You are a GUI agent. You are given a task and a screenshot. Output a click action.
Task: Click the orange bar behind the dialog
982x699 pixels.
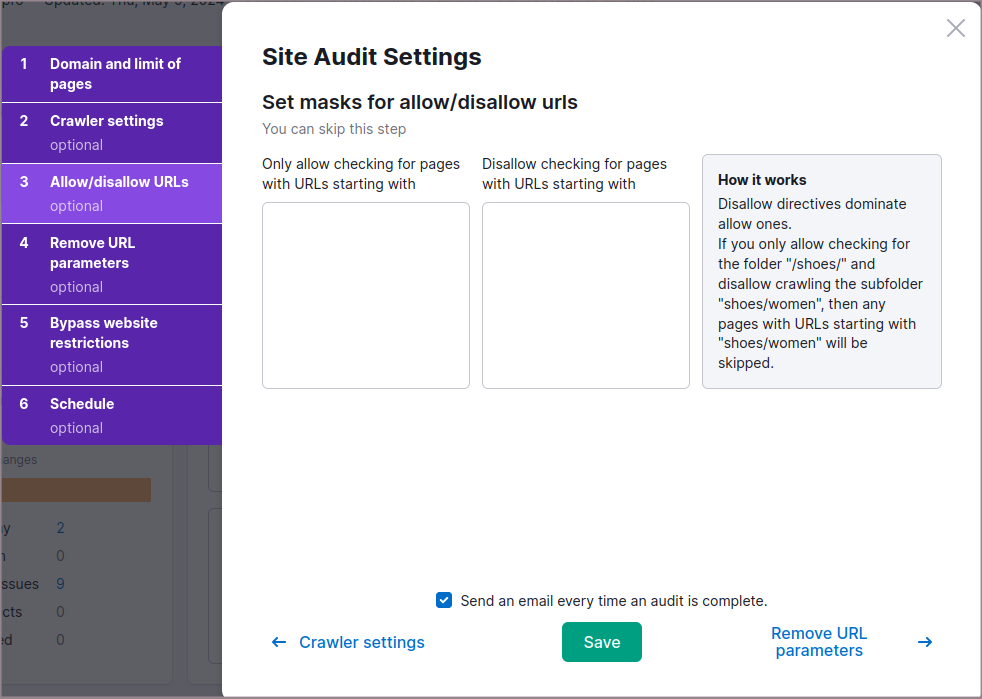click(x=76, y=489)
